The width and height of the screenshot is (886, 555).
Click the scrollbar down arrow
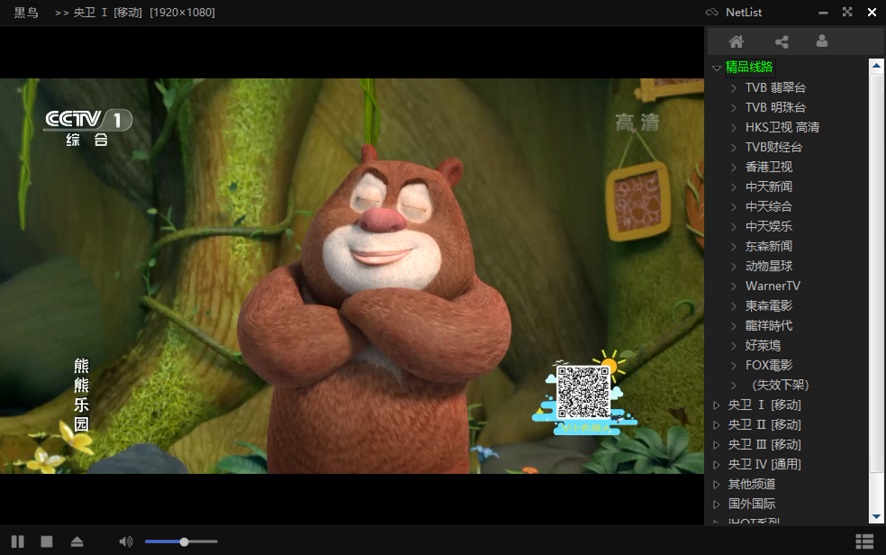tap(876, 517)
